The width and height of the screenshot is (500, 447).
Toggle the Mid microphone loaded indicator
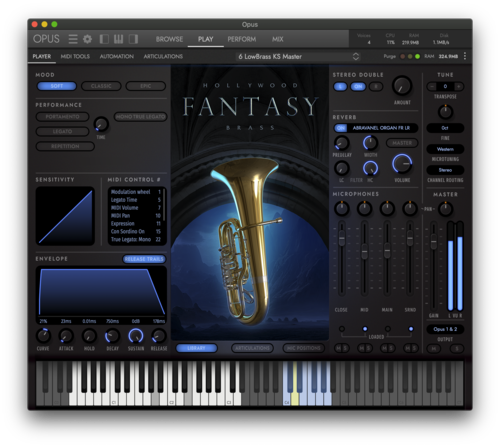point(365,329)
